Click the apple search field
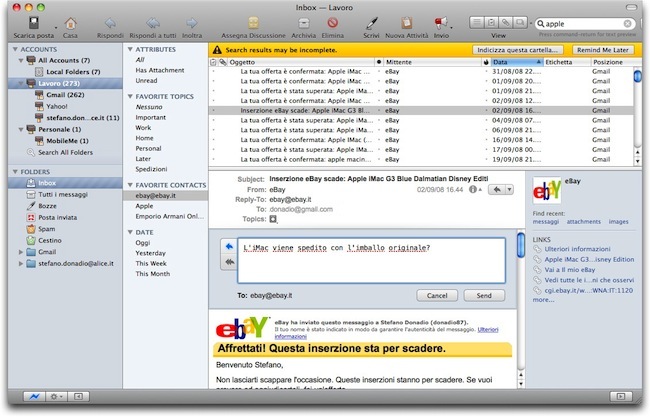This screenshot has width=650, height=417. 583,24
